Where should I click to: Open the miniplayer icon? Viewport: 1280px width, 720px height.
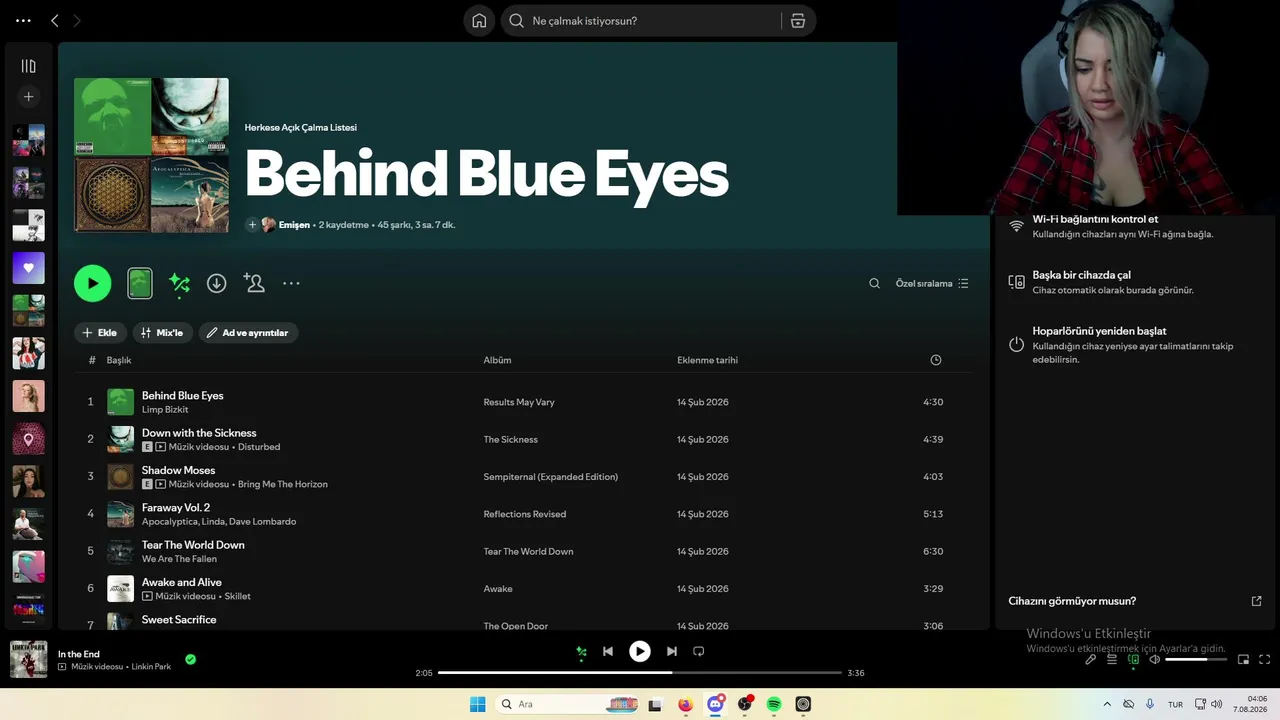point(1243,659)
